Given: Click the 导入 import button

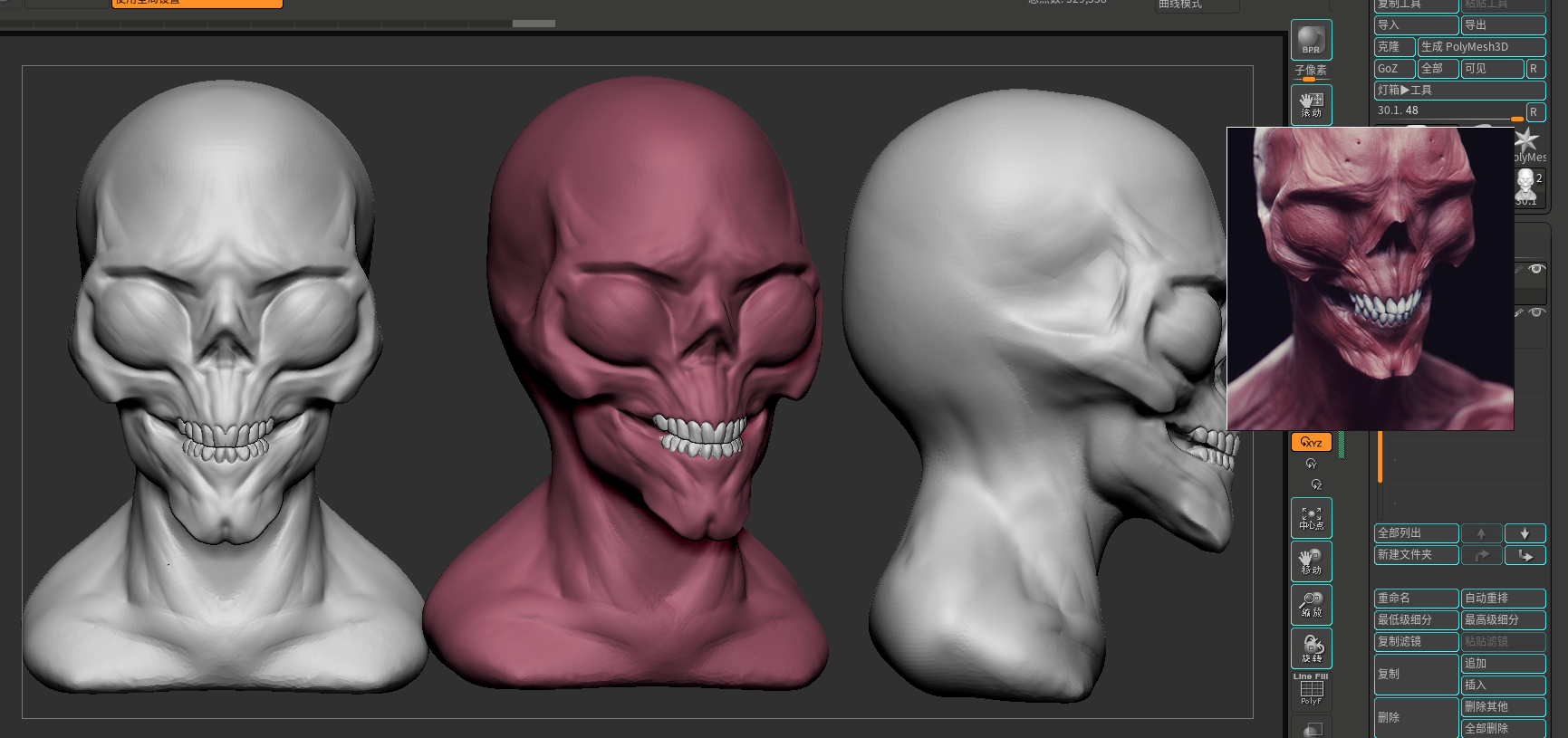Looking at the screenshot, I should [x=1416, y=25].
